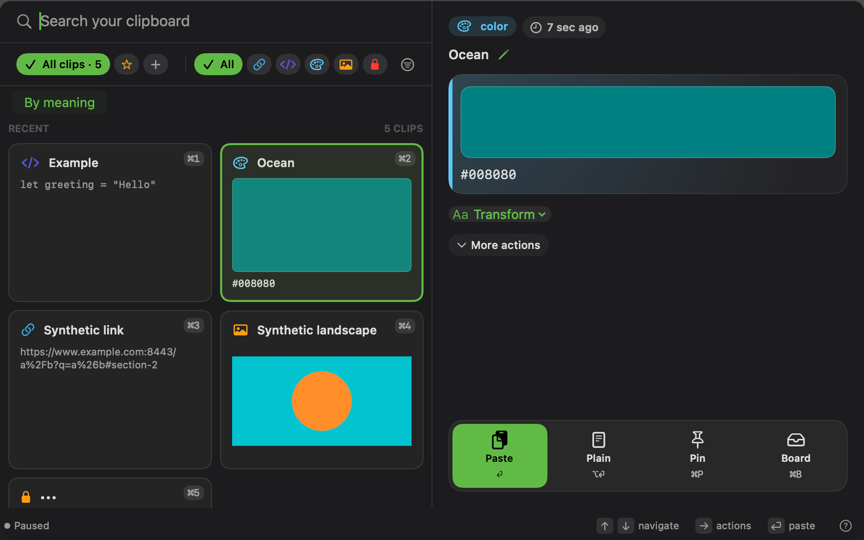Open the Transform dropdown

500,214
